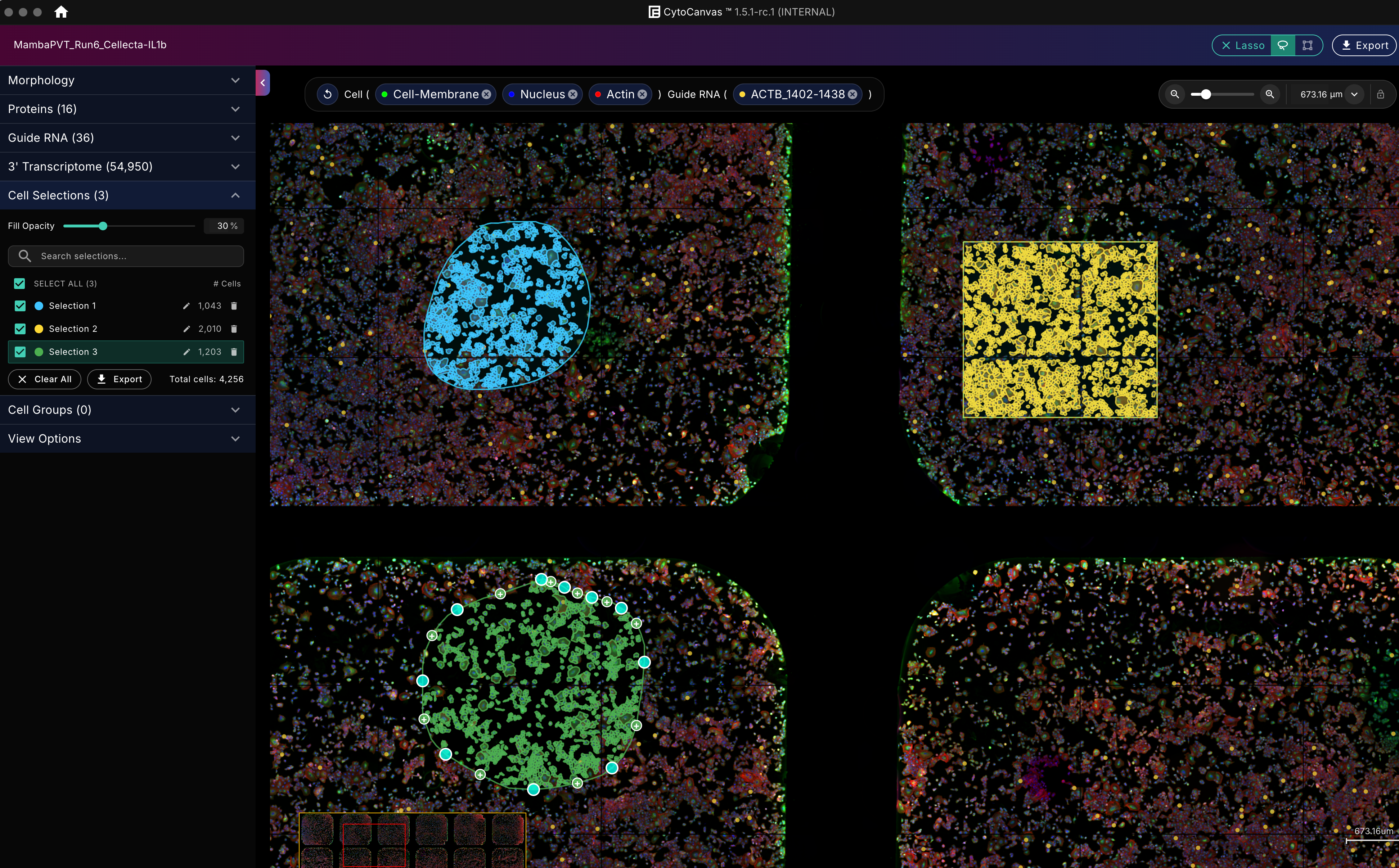Expand the Morphology section
The height and width of the screenshot is (868, 1399).
click(127, 80)
